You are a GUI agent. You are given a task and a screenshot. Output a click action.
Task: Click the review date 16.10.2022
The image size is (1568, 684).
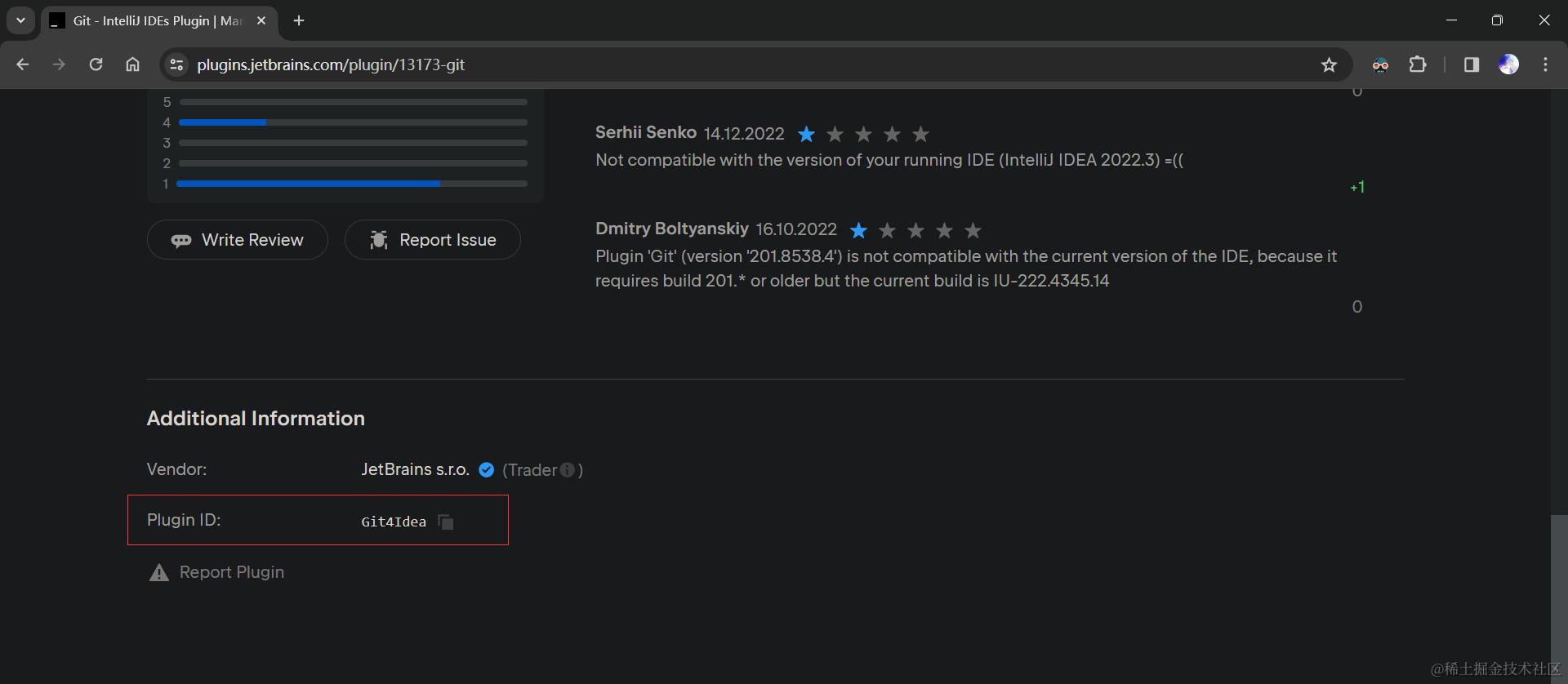click(x=796, y=229)
